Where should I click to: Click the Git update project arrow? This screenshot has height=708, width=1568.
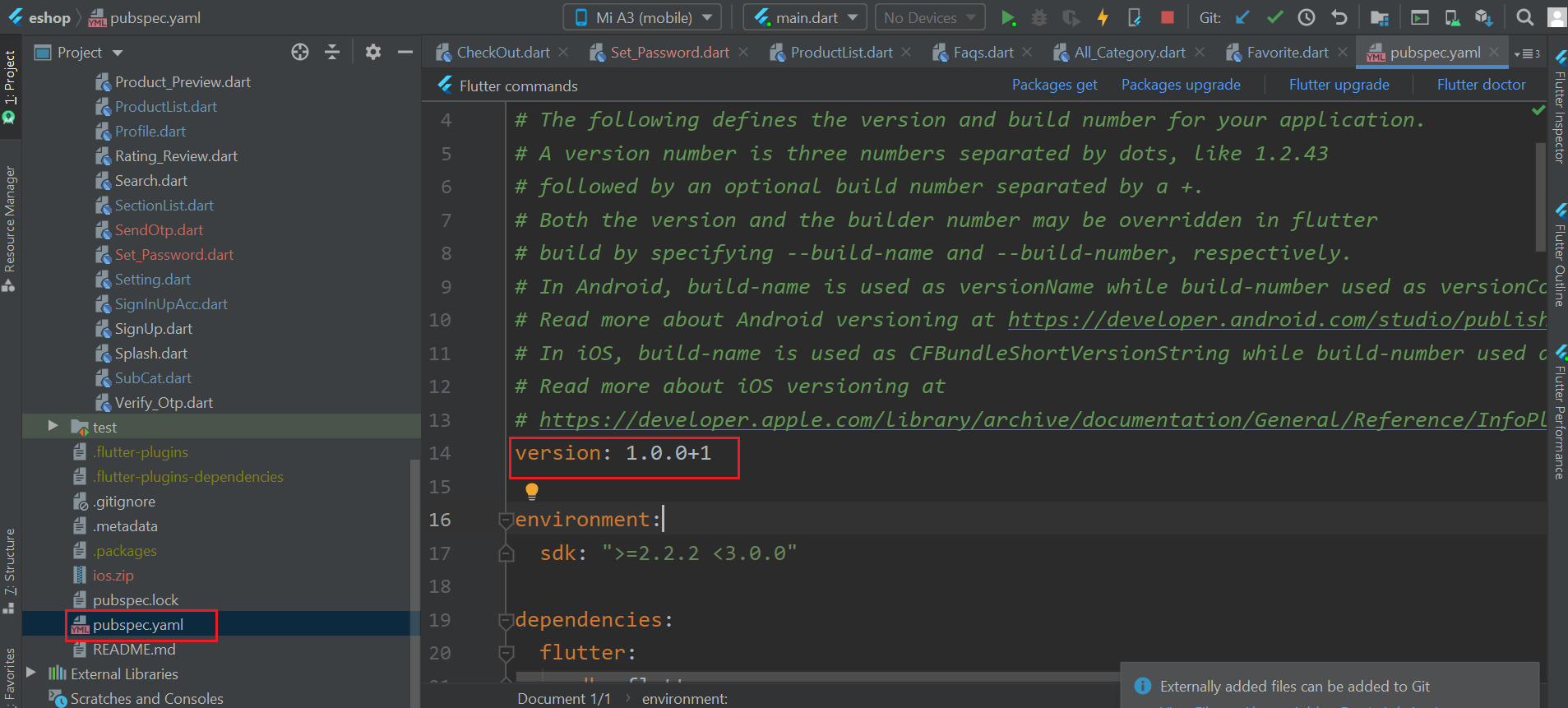tap(1242, 17)
